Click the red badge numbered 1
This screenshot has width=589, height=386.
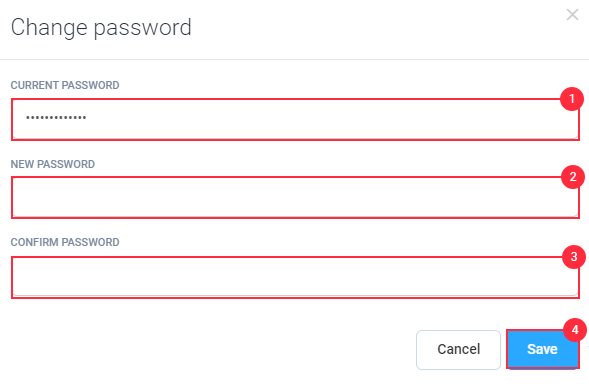pyautogui.click(x=572, y=99)
